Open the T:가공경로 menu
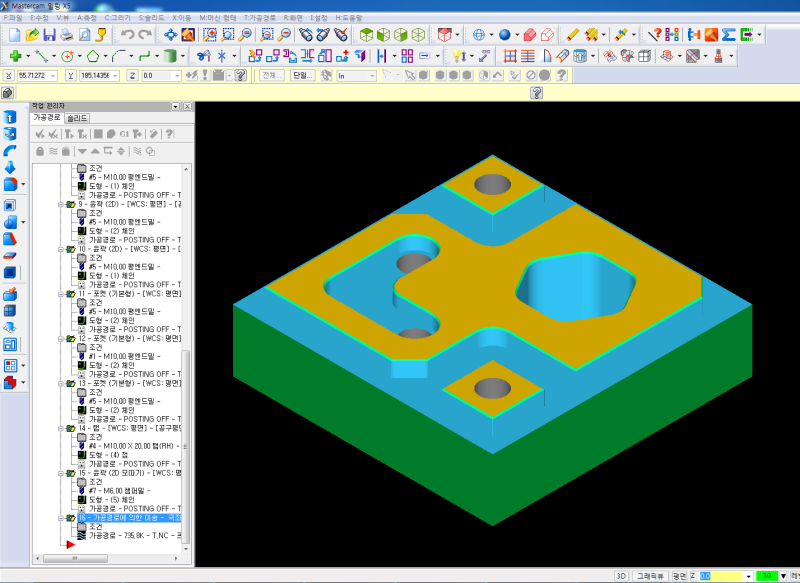Image resolution: width=800 pixels, height=583 pixels. 259,18
